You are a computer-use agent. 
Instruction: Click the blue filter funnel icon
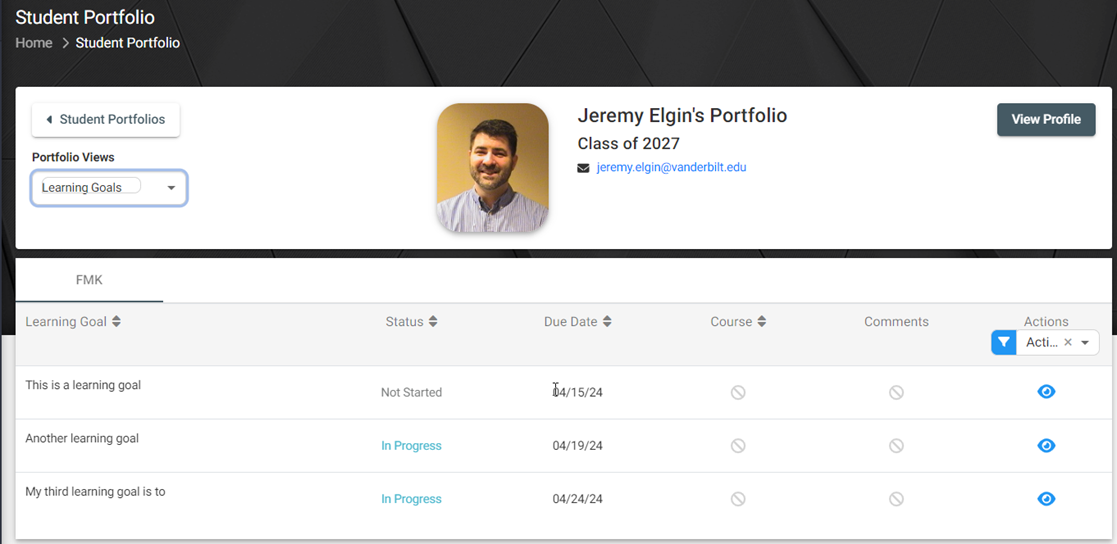[x=1003, y=342]
